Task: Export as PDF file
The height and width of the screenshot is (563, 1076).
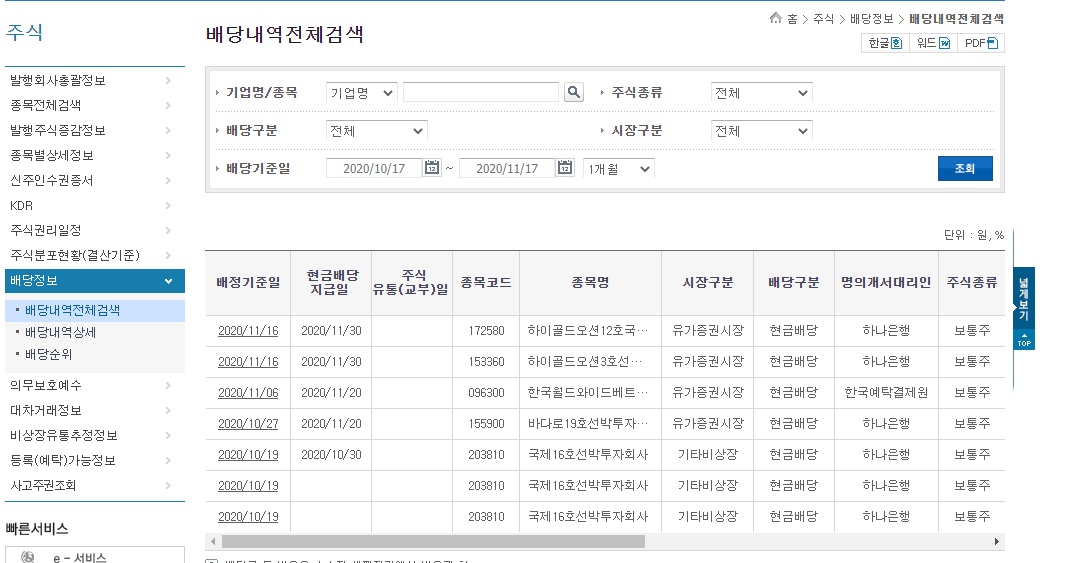Action: (x=981, y=43)
